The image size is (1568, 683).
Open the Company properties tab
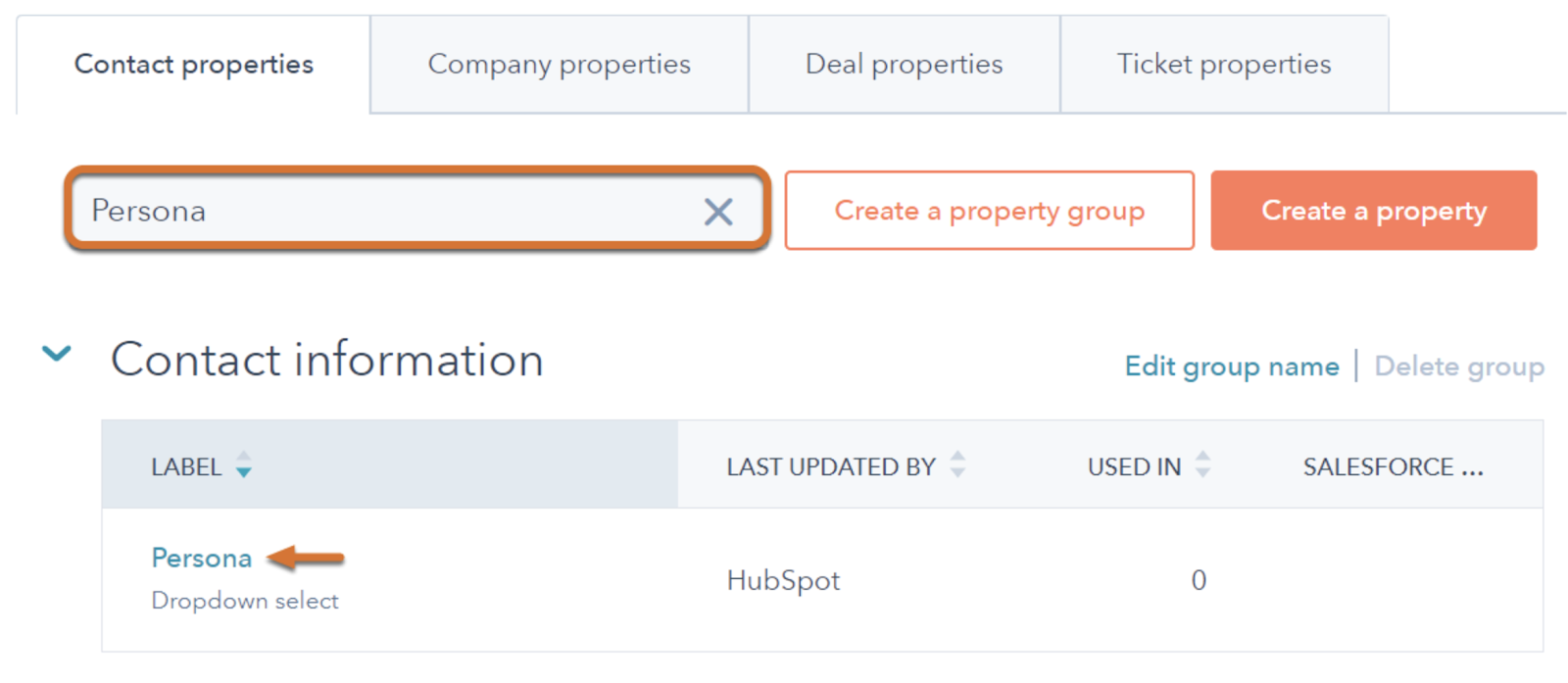pyautogui.click(x=559, y=65)
